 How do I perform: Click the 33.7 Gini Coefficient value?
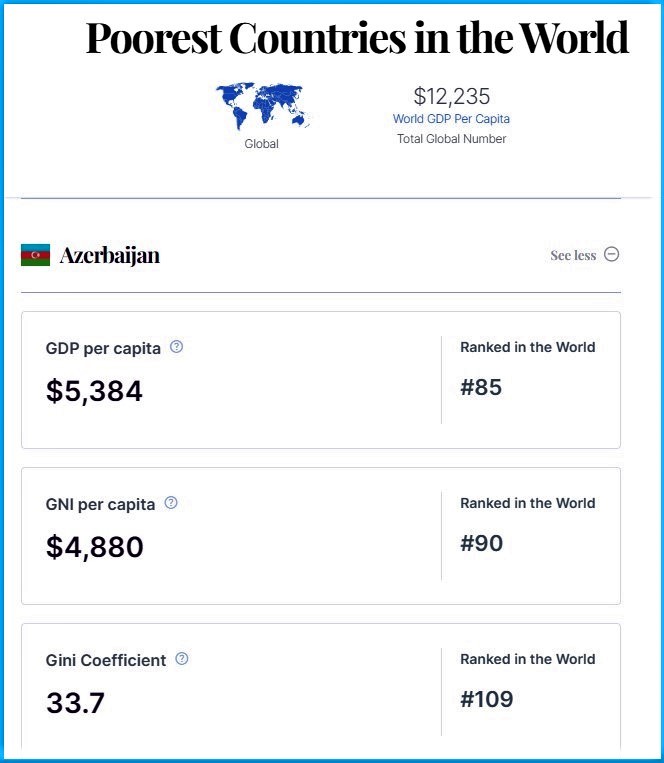75,703
